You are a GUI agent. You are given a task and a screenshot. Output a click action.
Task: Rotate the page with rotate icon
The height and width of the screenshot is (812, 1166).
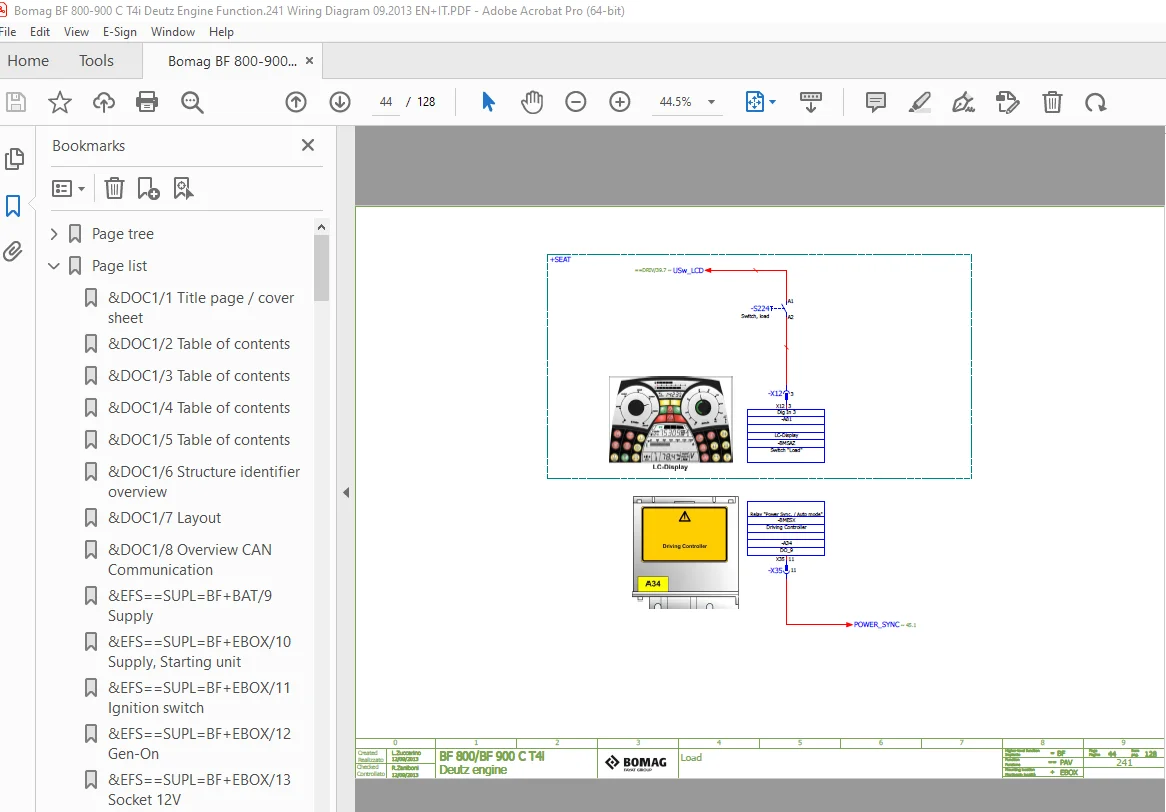tap(1095, 102)
